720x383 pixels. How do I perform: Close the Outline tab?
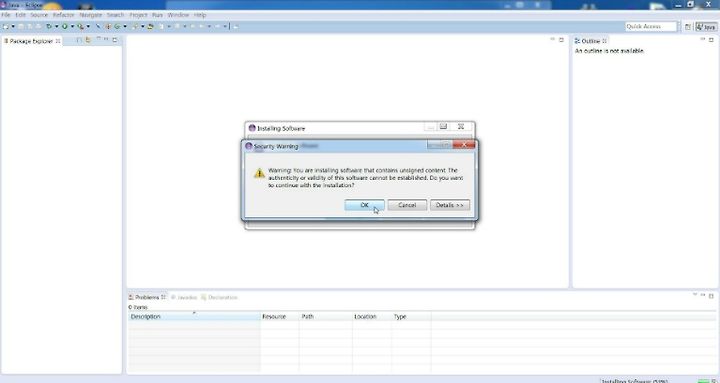click(x=605, y=41)
